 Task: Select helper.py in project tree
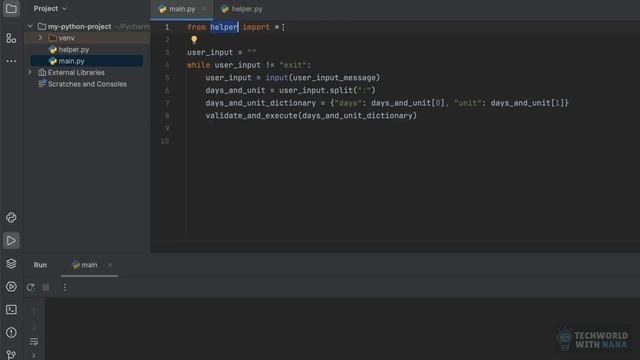pos(87,49)
